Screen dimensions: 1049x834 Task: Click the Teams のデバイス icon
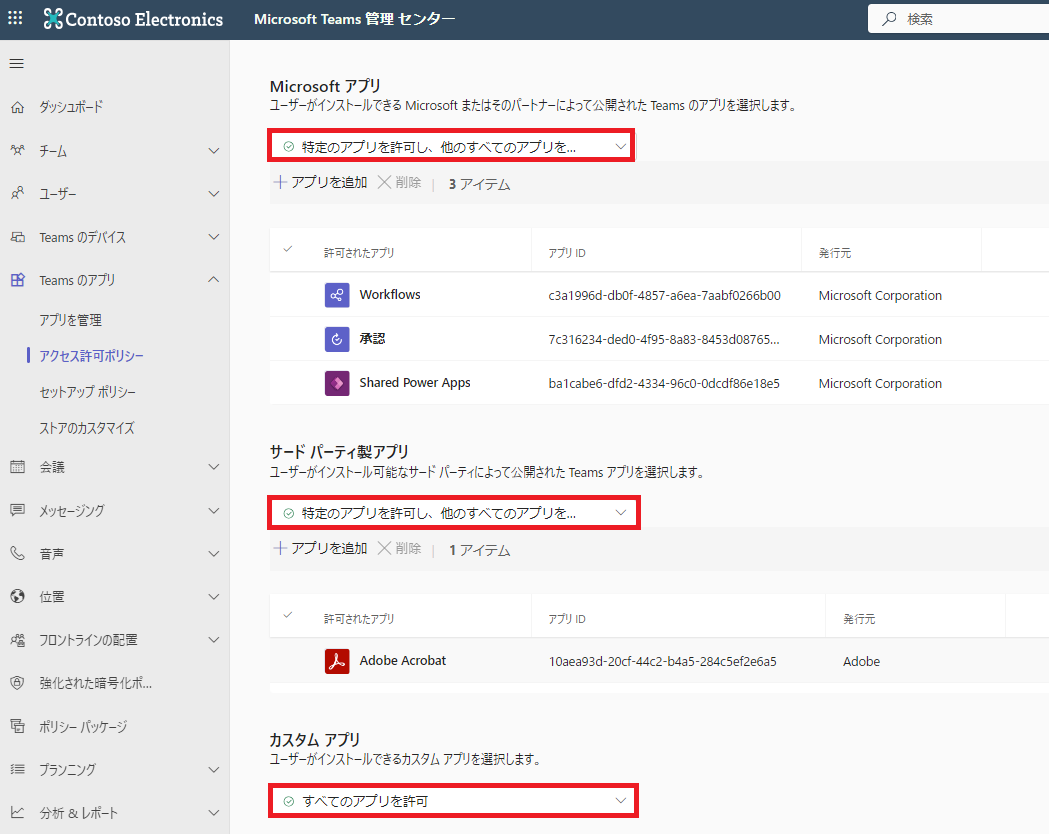tap(17, 237)
